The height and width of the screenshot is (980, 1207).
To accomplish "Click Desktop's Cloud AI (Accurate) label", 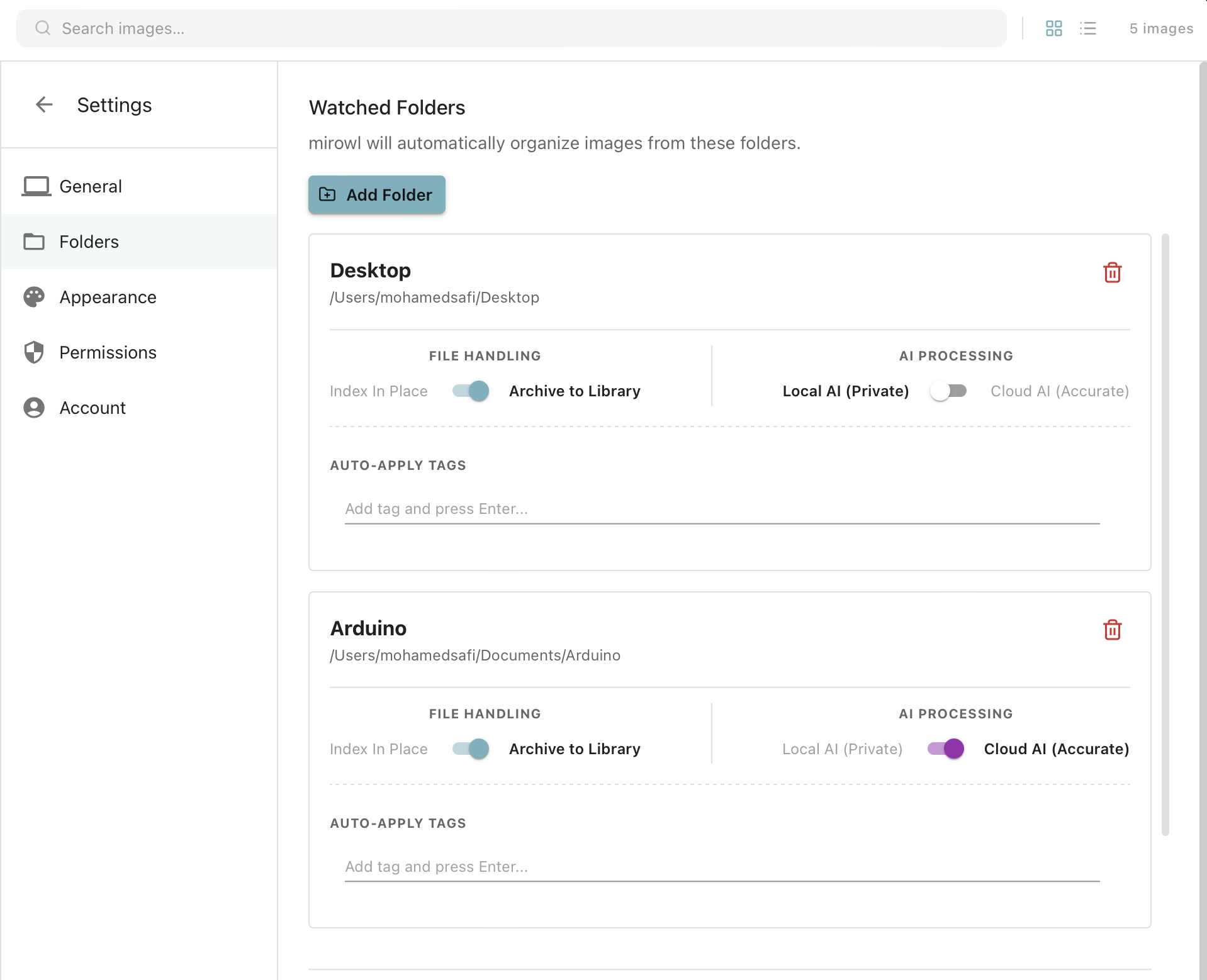I will click(1060, 391).
